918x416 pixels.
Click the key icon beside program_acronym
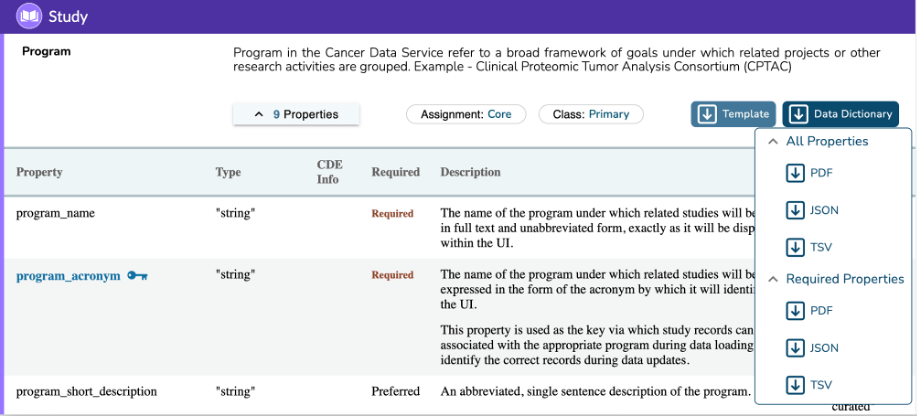coord(138,275)
